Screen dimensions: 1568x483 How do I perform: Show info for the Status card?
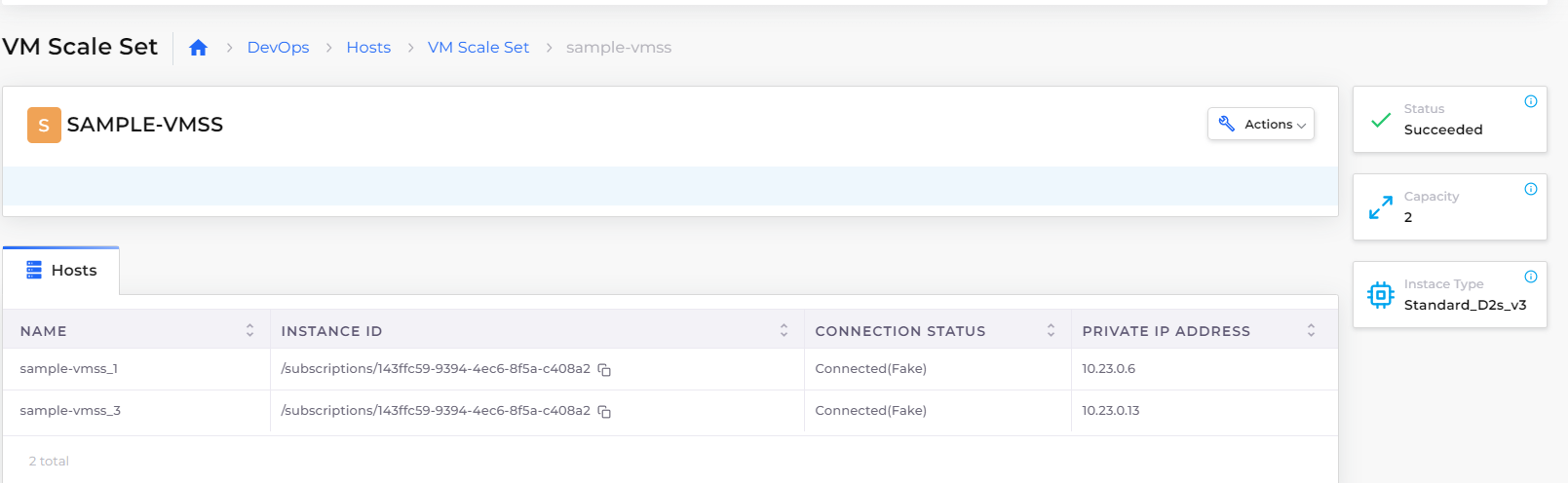coord(1531,101)
